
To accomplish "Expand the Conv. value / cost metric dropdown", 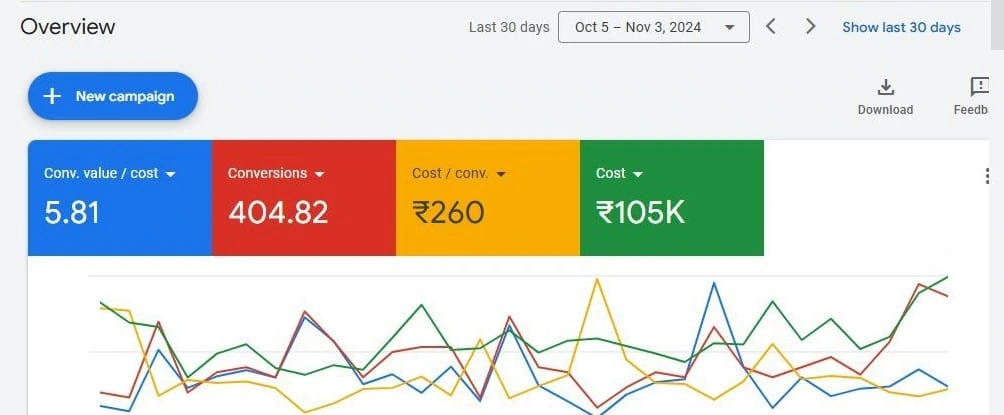I will click(170, 174).
